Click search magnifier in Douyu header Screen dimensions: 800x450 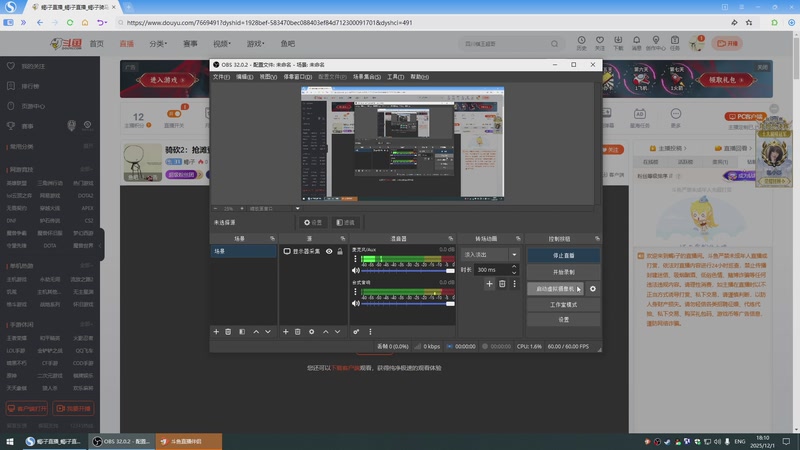tap(554, 44)
